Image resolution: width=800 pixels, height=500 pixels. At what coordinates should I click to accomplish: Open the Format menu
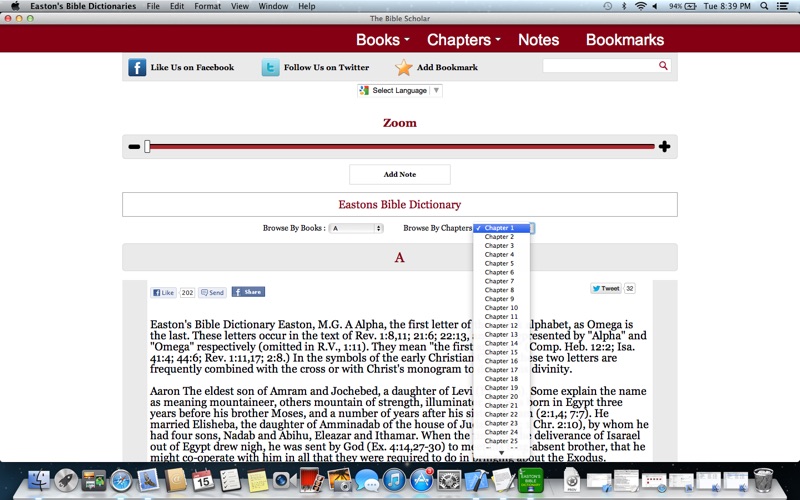tap(208, 6)
